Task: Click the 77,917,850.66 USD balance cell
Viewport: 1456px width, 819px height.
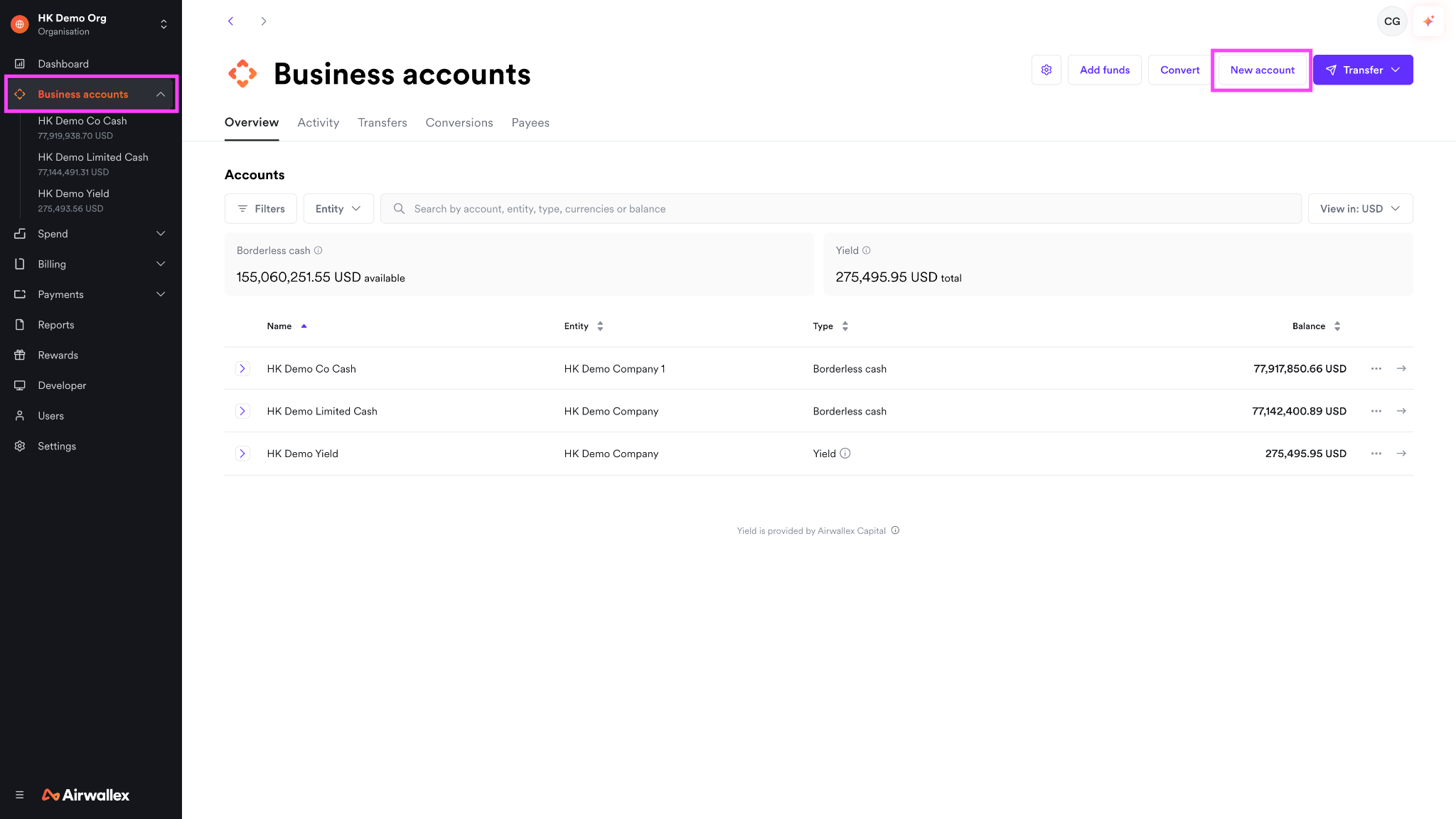Action: (x=1300, y=369)
